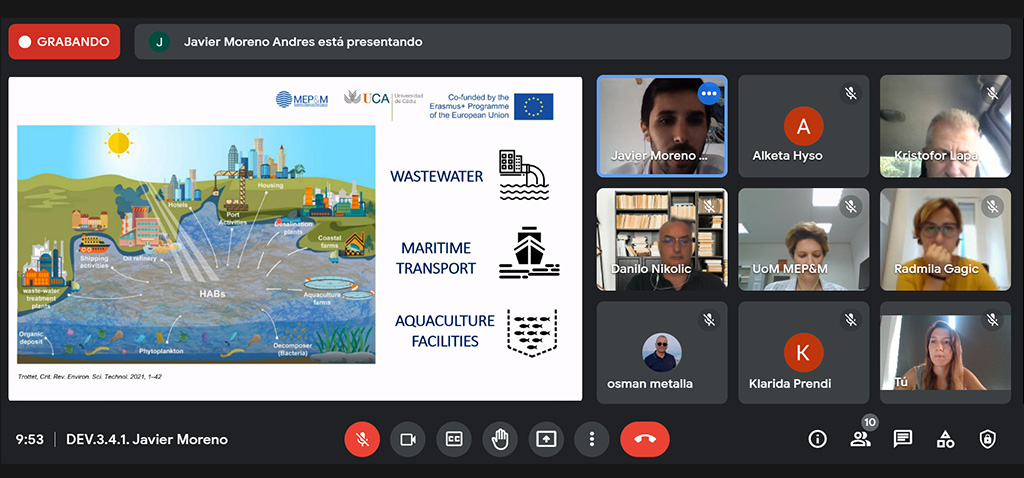This screenshot has width=1024, height=478.
Task: Click the GRABANDO recording indicator
Action: pyautogui.click(x=64, y=42)
